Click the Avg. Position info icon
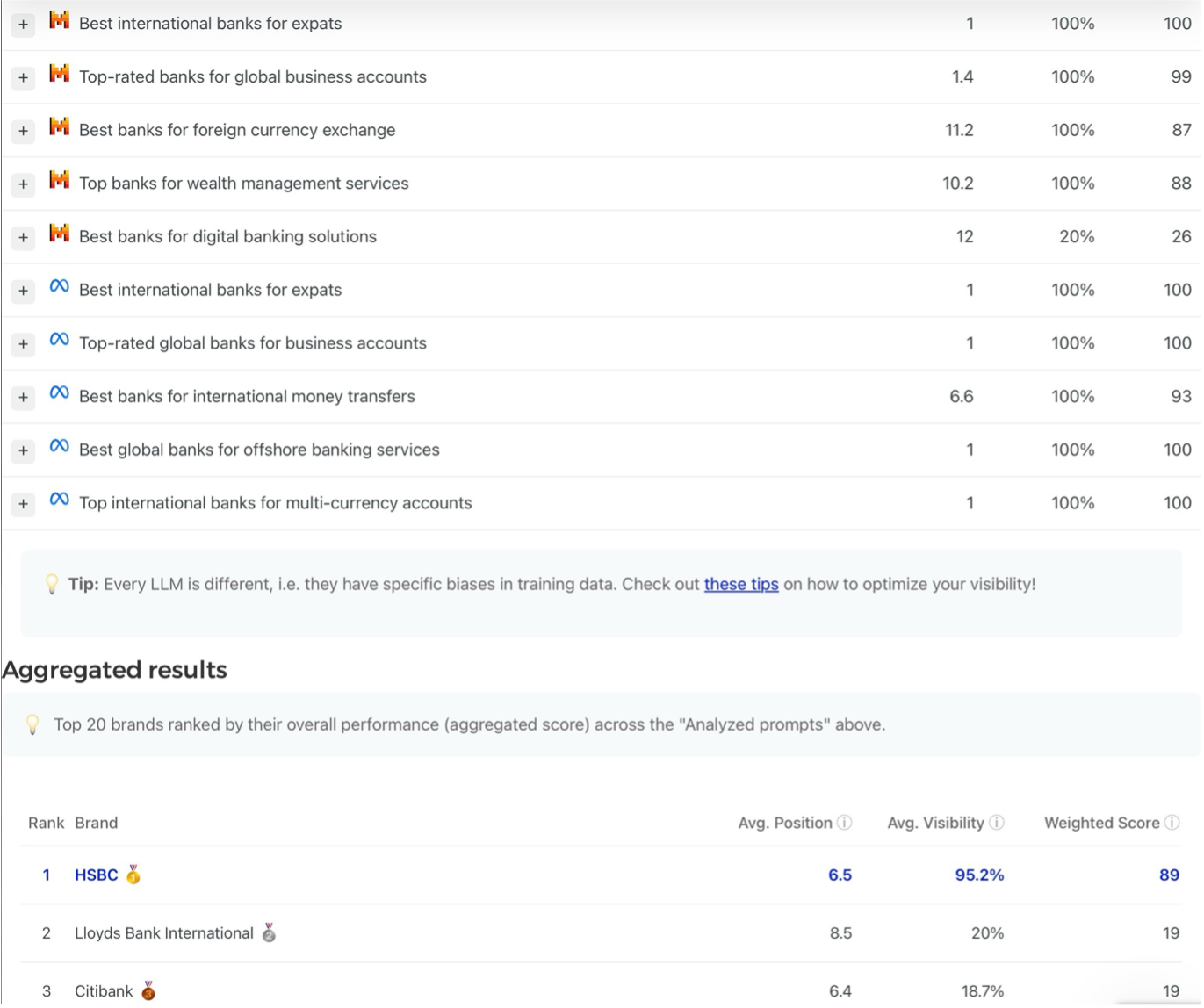 point(844,823)
